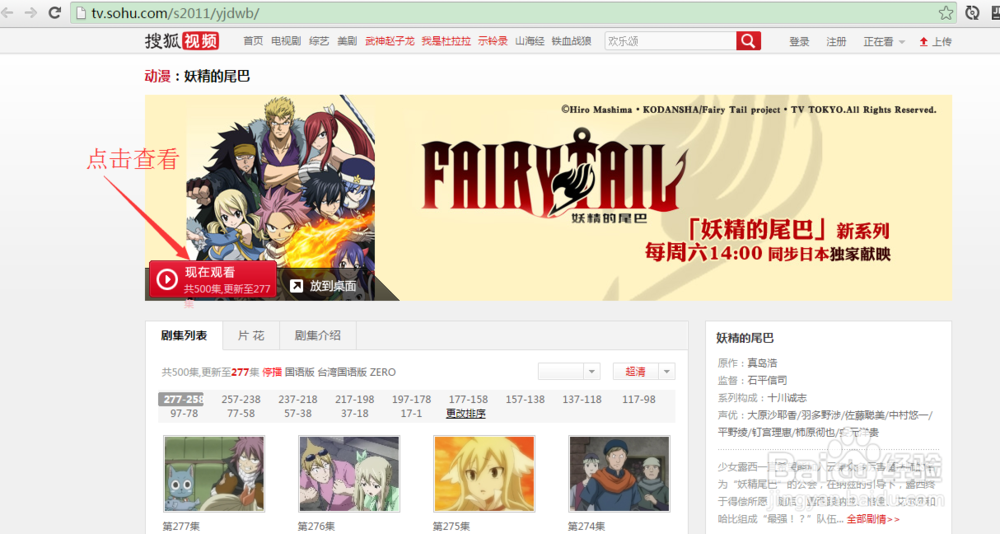Screen dimensions: 1000x534
Task: Select episode range 157-138
Action: click(x=525, y=399)
